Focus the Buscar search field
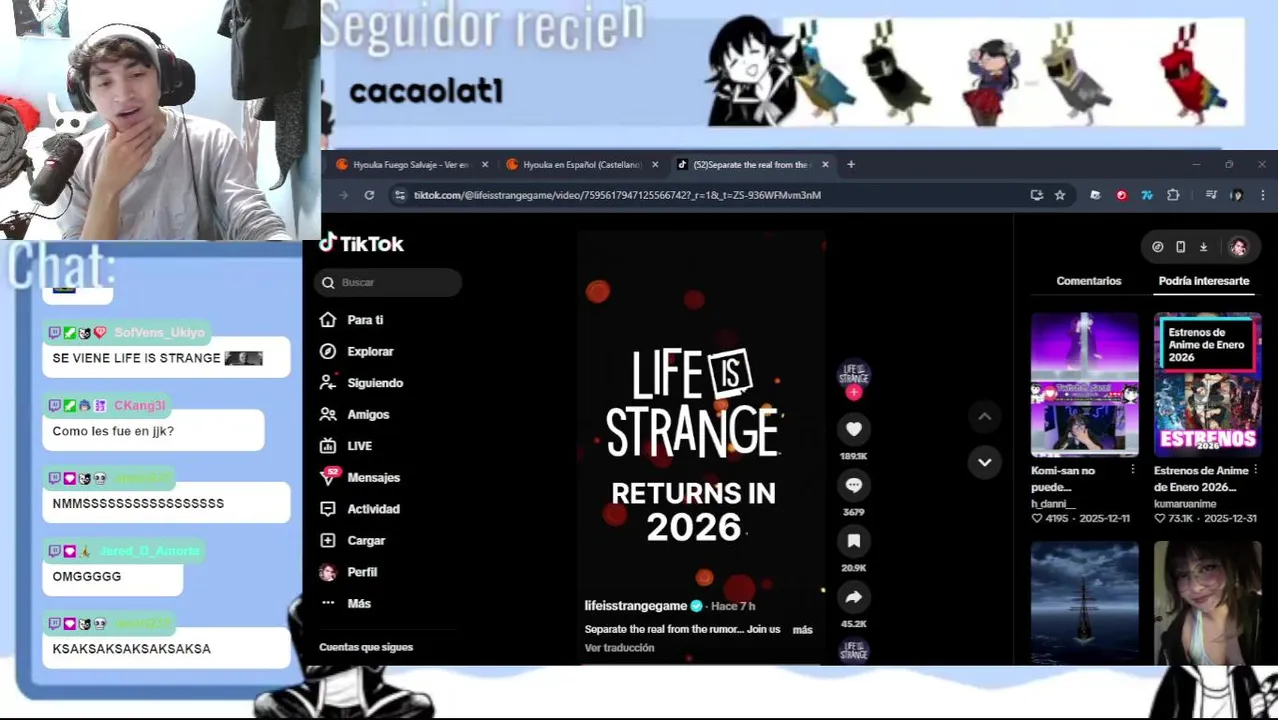 [390, 282]
